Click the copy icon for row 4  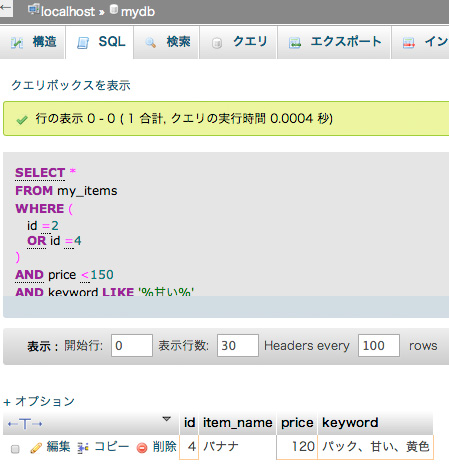point(83,448)
